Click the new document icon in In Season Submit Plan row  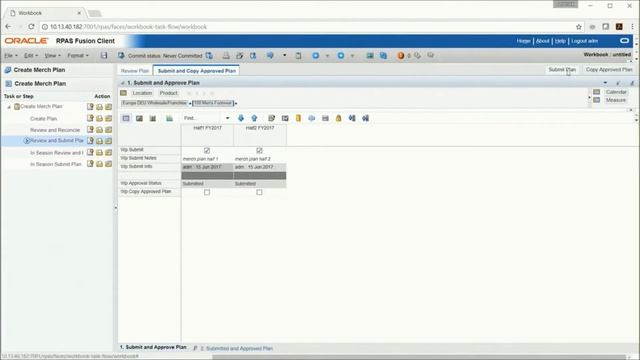(x=90, y=164)
